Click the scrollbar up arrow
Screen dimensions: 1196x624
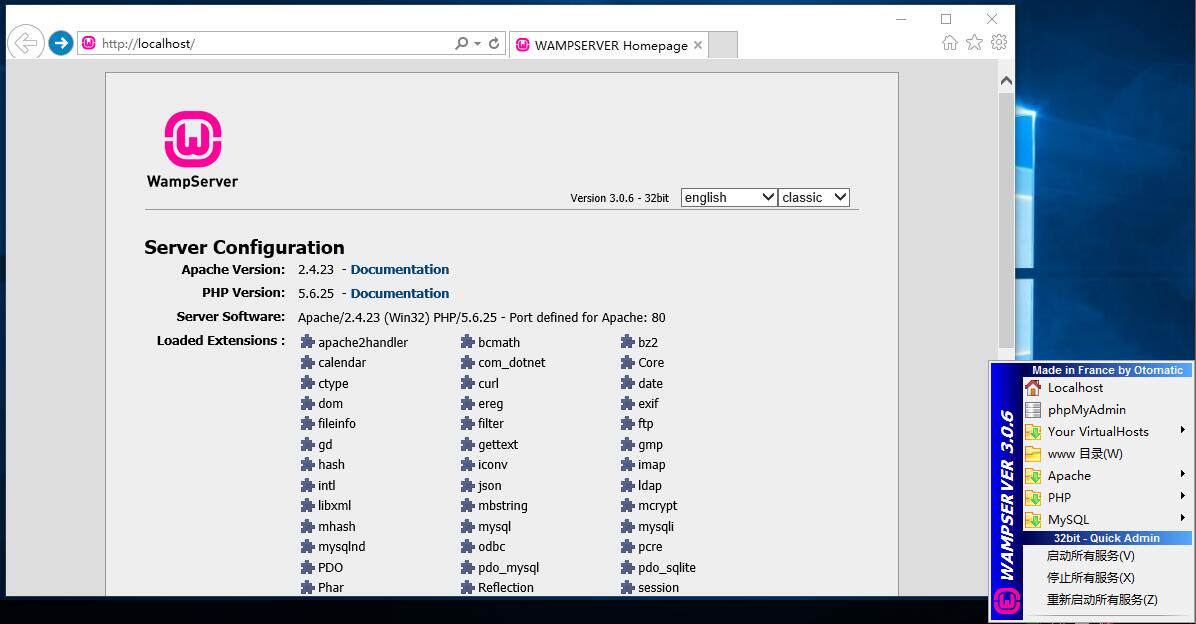(1006, 80)
